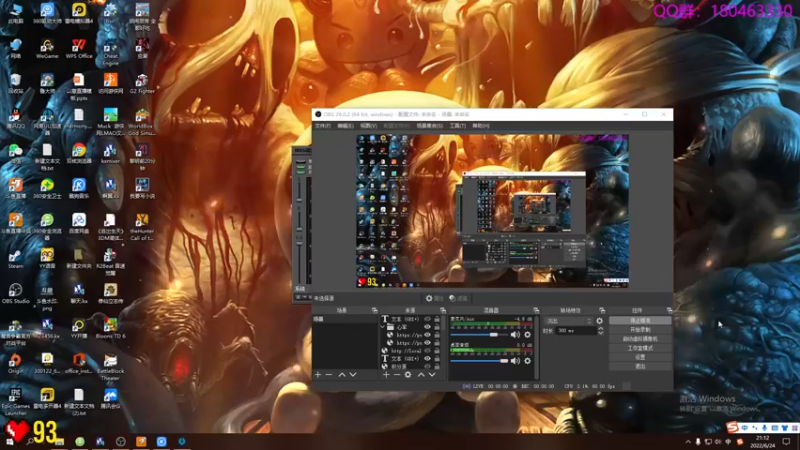This screenshot has width=800, height=450.
Task: Open the 视图(V) menu in OBS
Action: point(368,126)
